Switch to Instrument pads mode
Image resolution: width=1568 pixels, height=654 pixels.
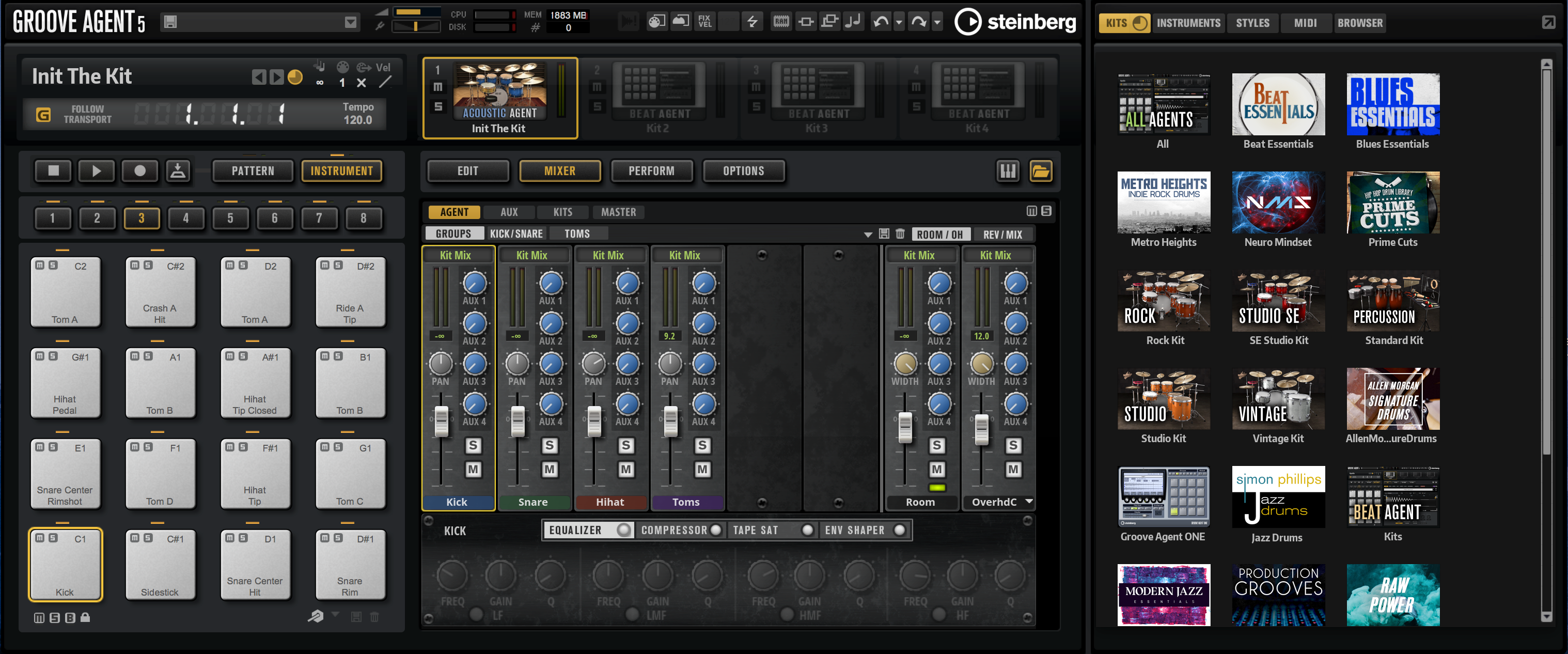click(342, 171)
